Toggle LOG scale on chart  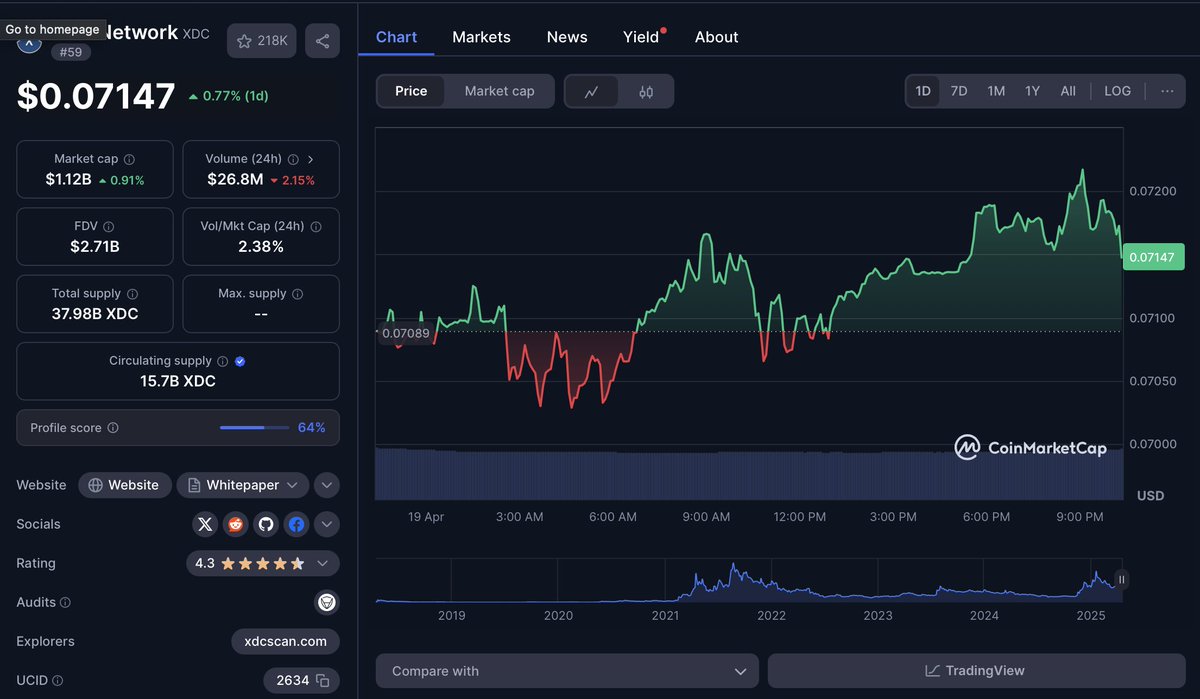[1117, 91]
